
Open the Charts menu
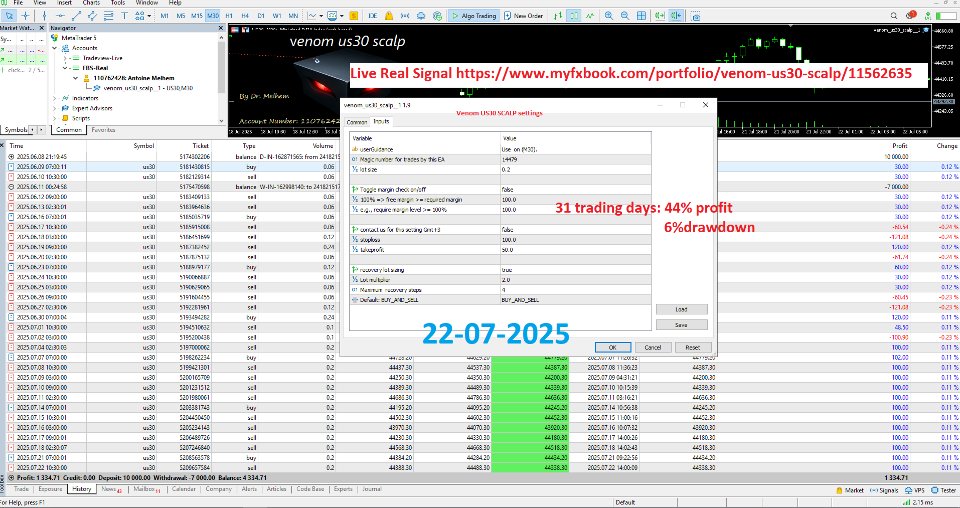[91, 2]
